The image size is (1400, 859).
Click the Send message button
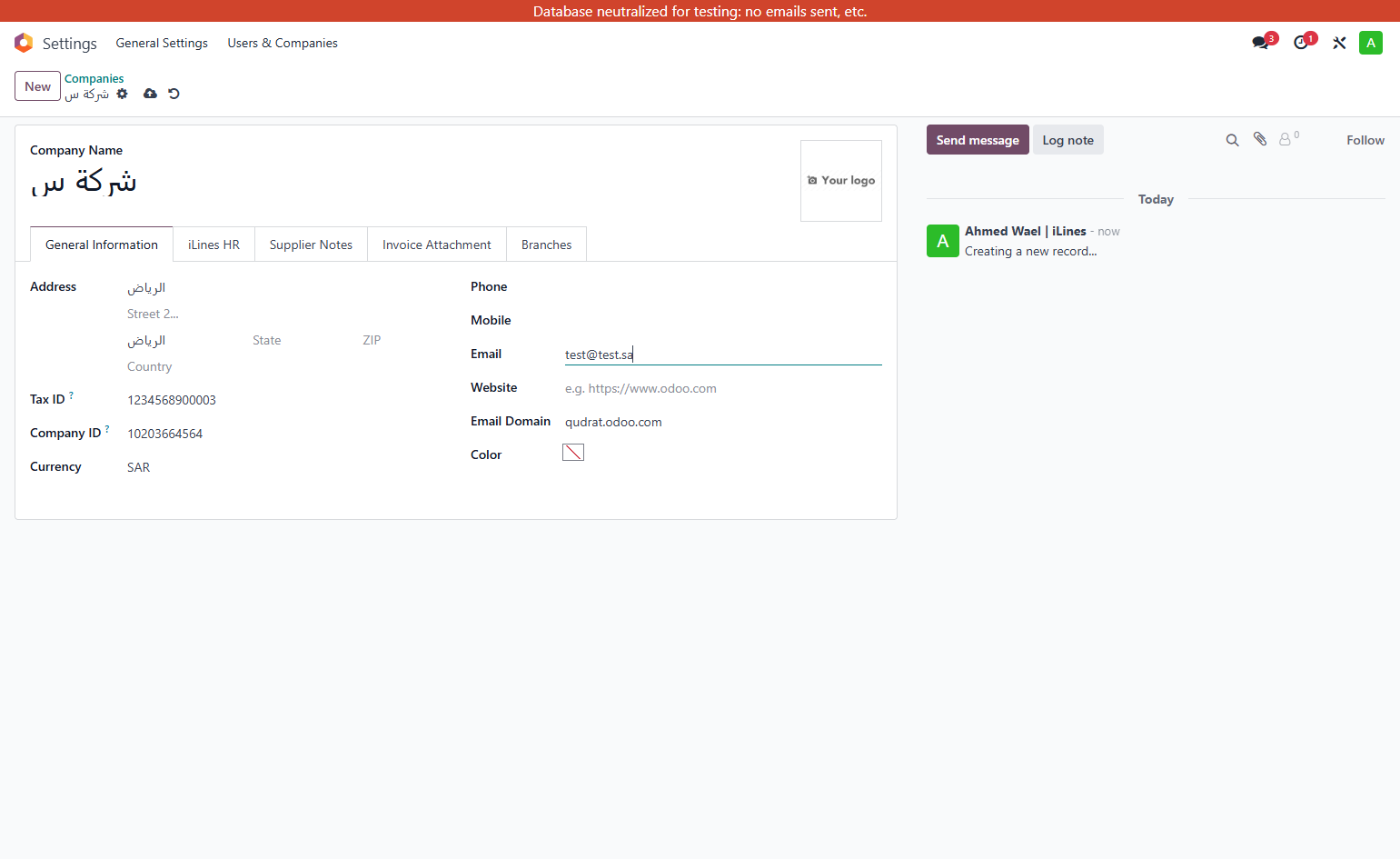click(978, 140)
